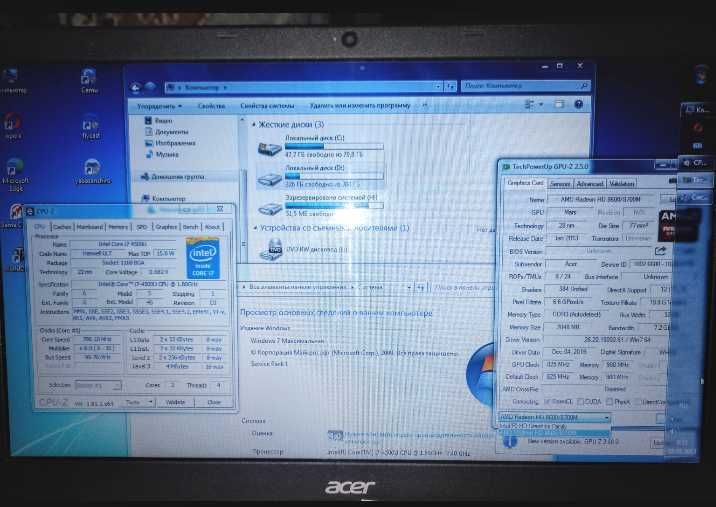Click Удалить или изменить программу button
The height and width of the screenshot is (507, 716).
point(360,106)
